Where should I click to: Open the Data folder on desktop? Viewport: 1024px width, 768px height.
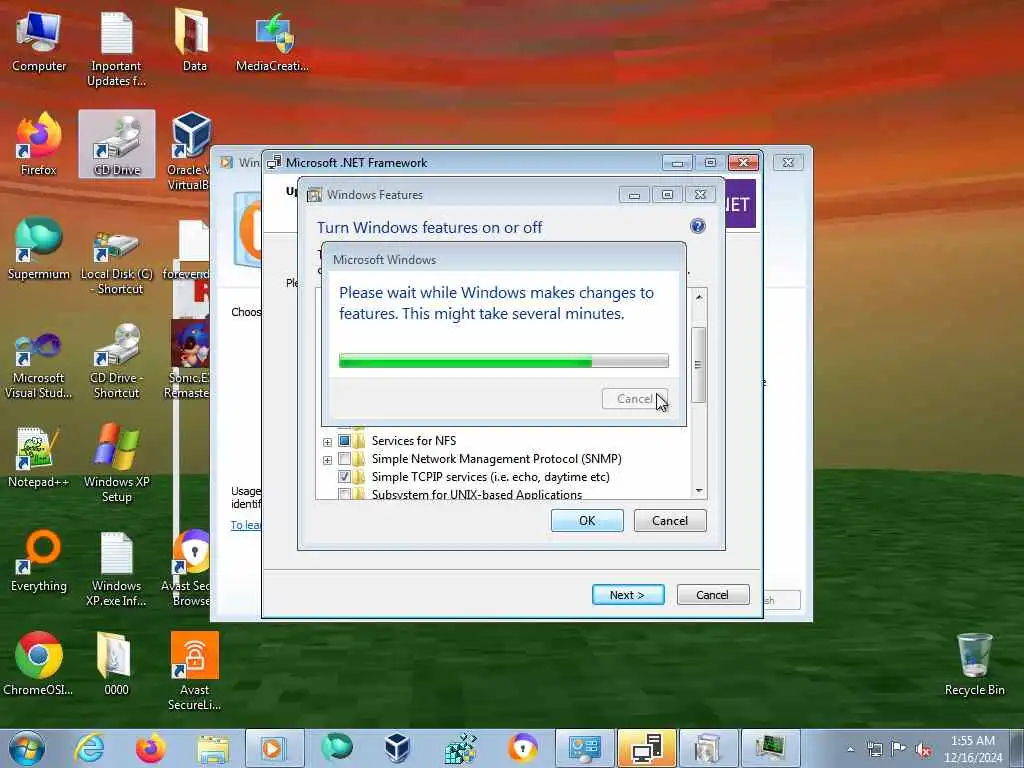click(x=194, y=40)
